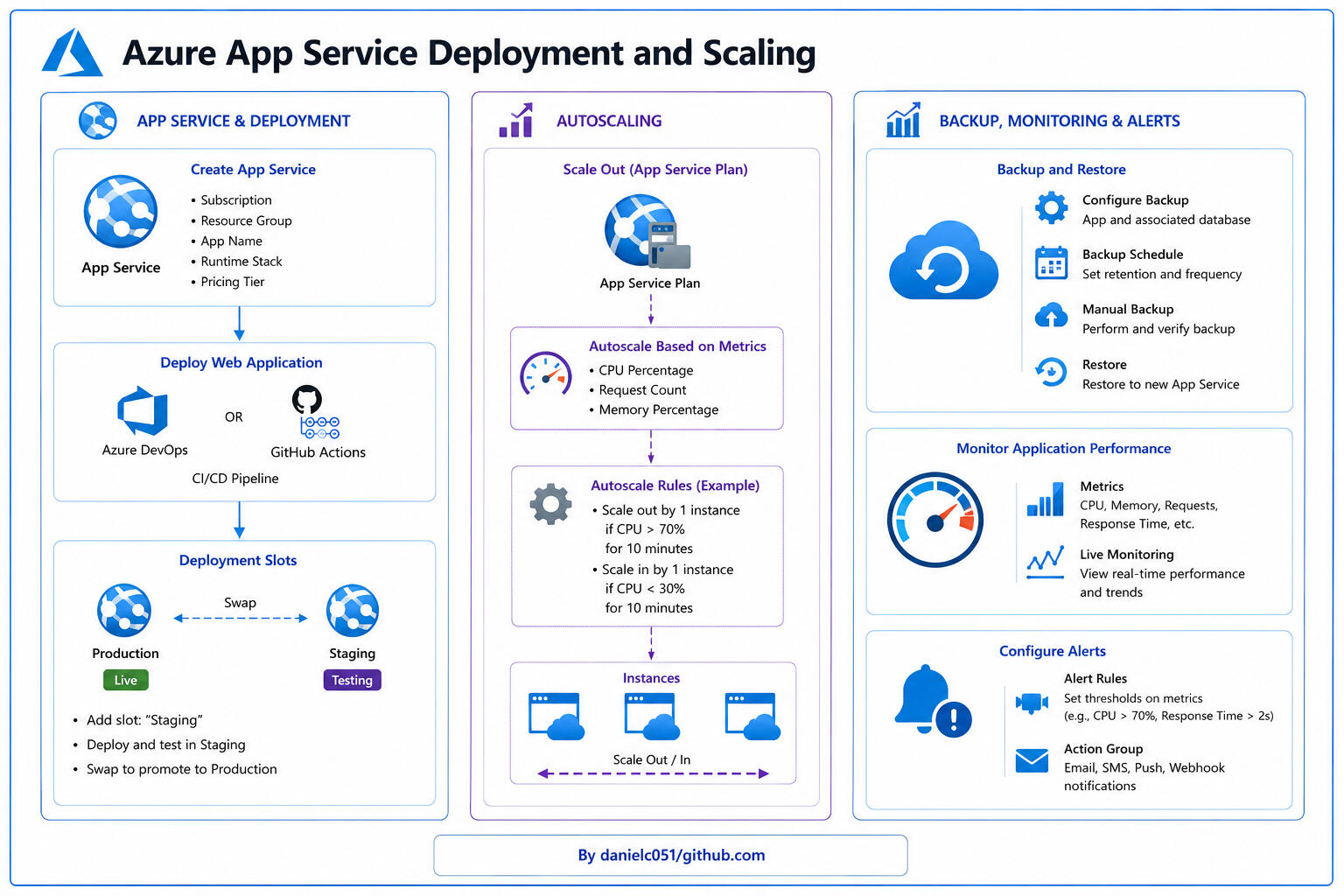1344x896 pixels.
Task: Click the CPU Percentage bullet item
Action: click(641, 370)
